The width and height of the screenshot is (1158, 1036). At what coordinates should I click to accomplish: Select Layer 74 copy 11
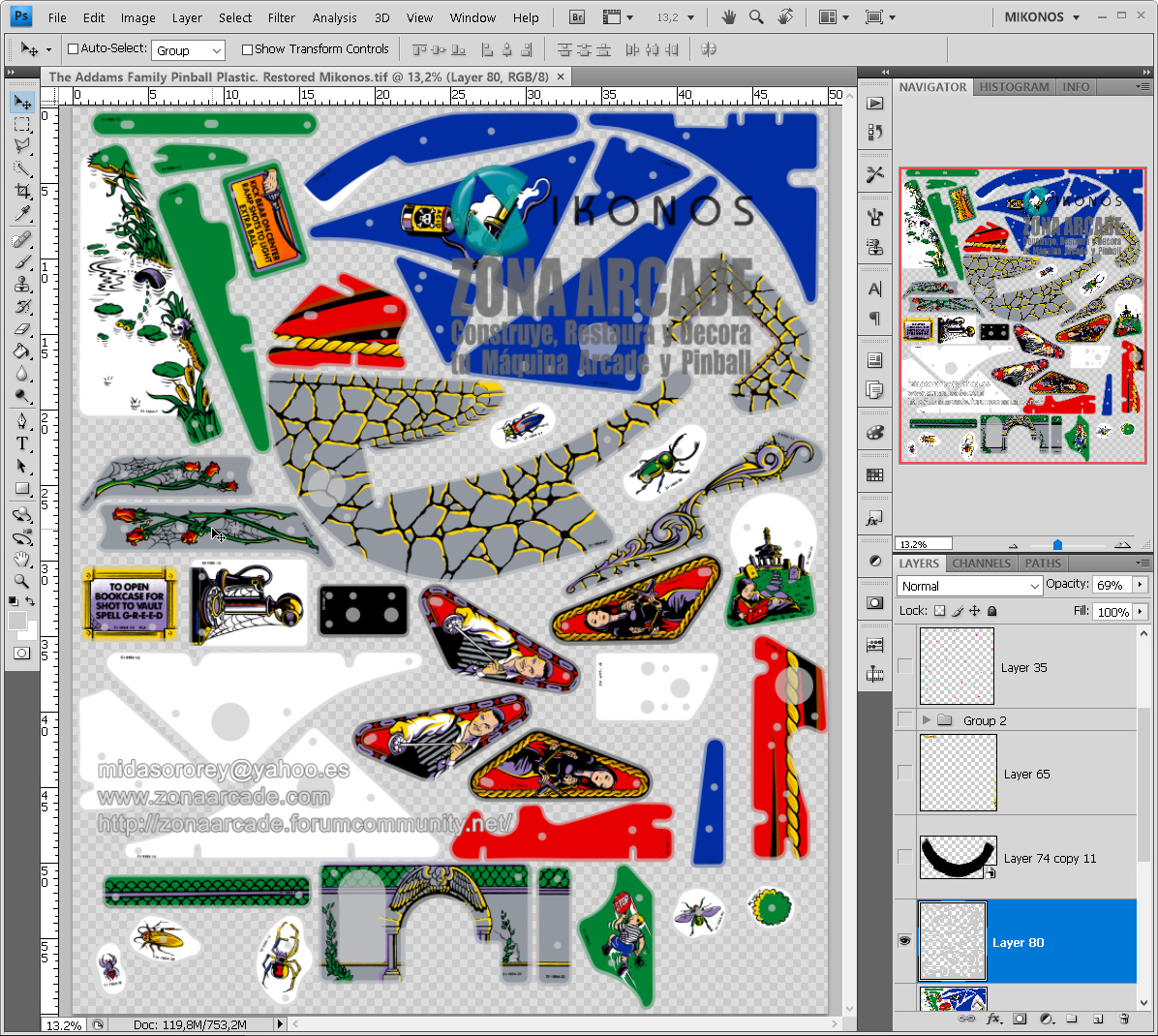pos(1050,858)
